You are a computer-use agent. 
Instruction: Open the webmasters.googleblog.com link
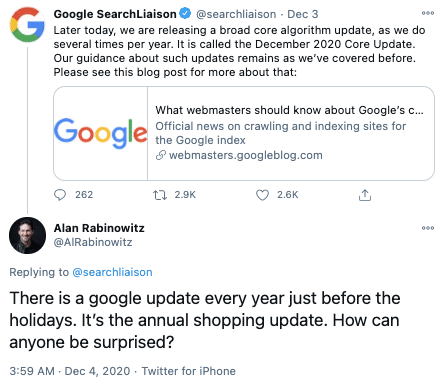[x=246, y=155]
